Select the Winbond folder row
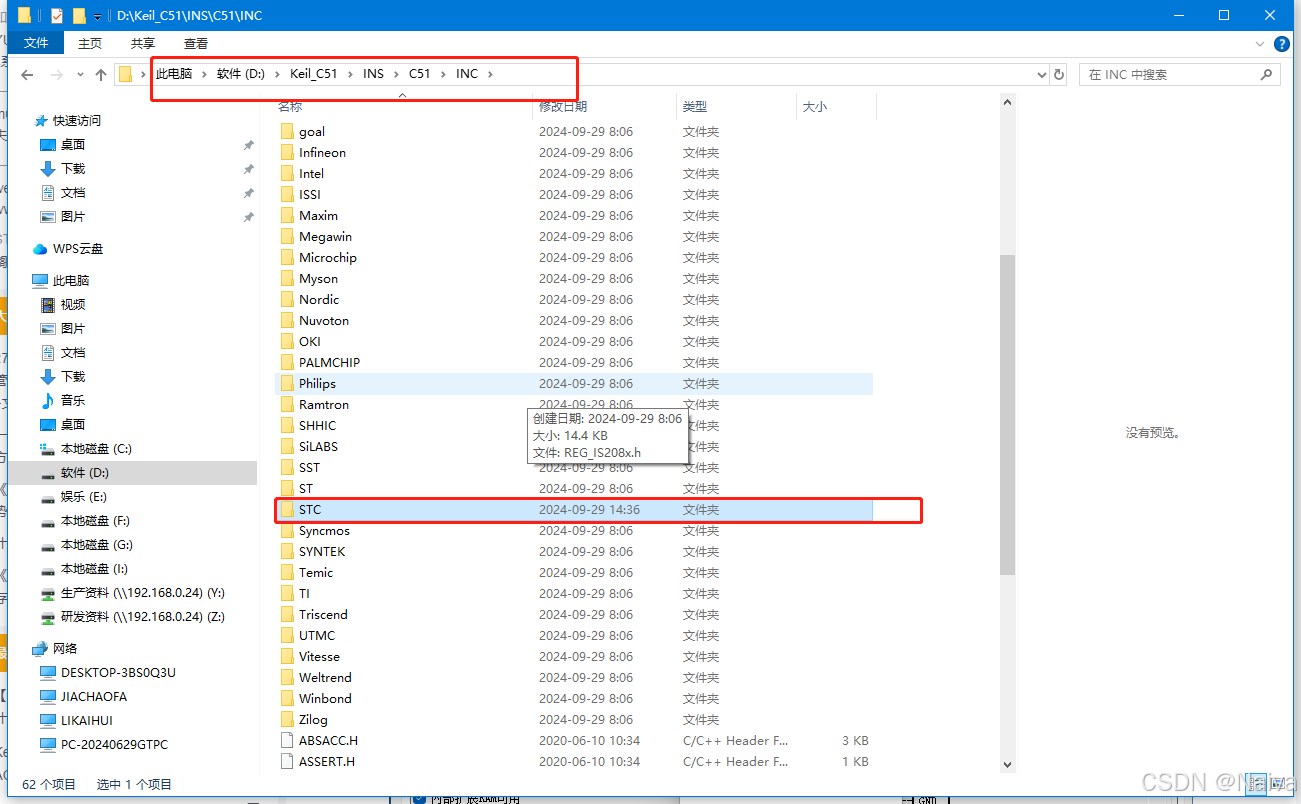This screenshot has width=1301, height=804. click(574, 698)
